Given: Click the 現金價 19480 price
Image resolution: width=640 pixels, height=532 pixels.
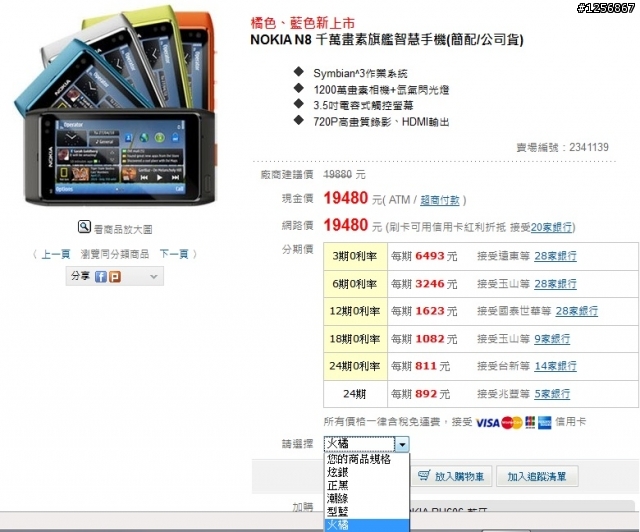Looking at the screenshot, I should (x=346, y=198).
